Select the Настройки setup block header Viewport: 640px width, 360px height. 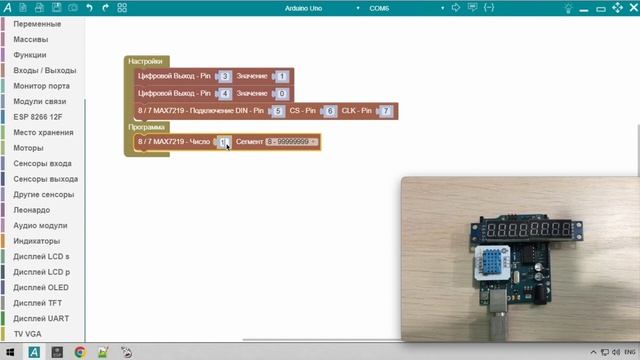point(145,62)
